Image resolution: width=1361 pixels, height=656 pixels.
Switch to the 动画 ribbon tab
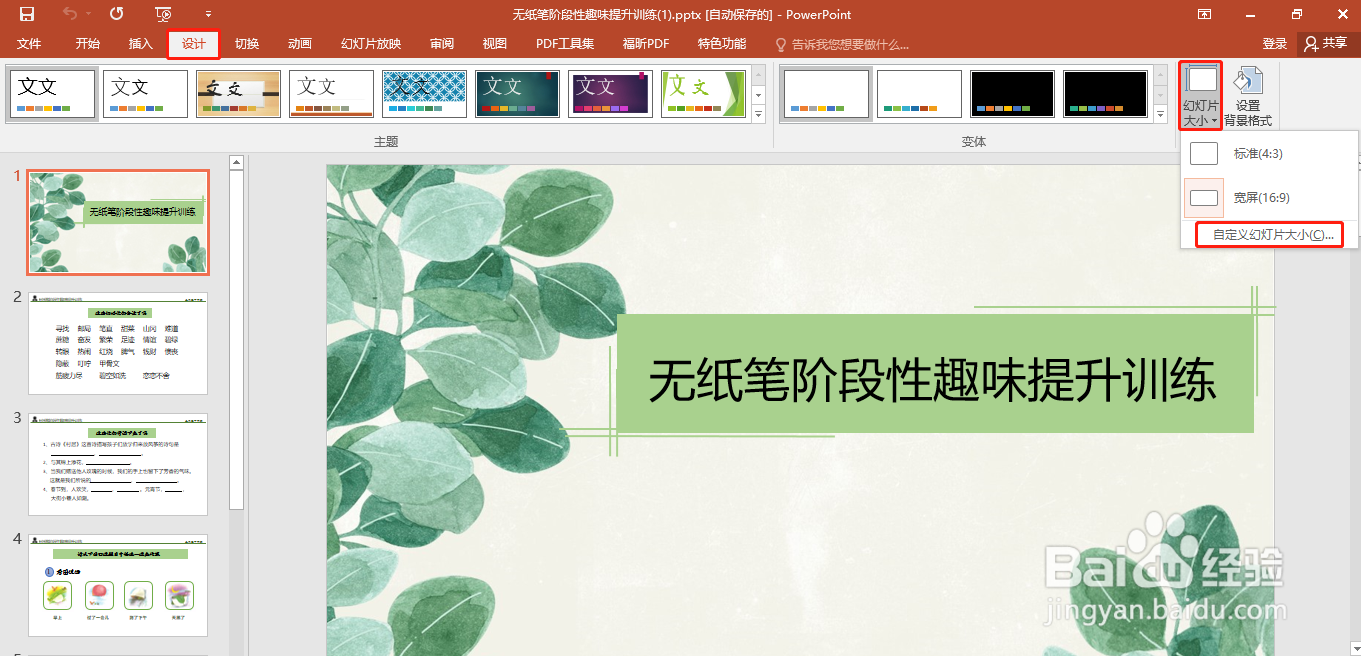(300, 44)
